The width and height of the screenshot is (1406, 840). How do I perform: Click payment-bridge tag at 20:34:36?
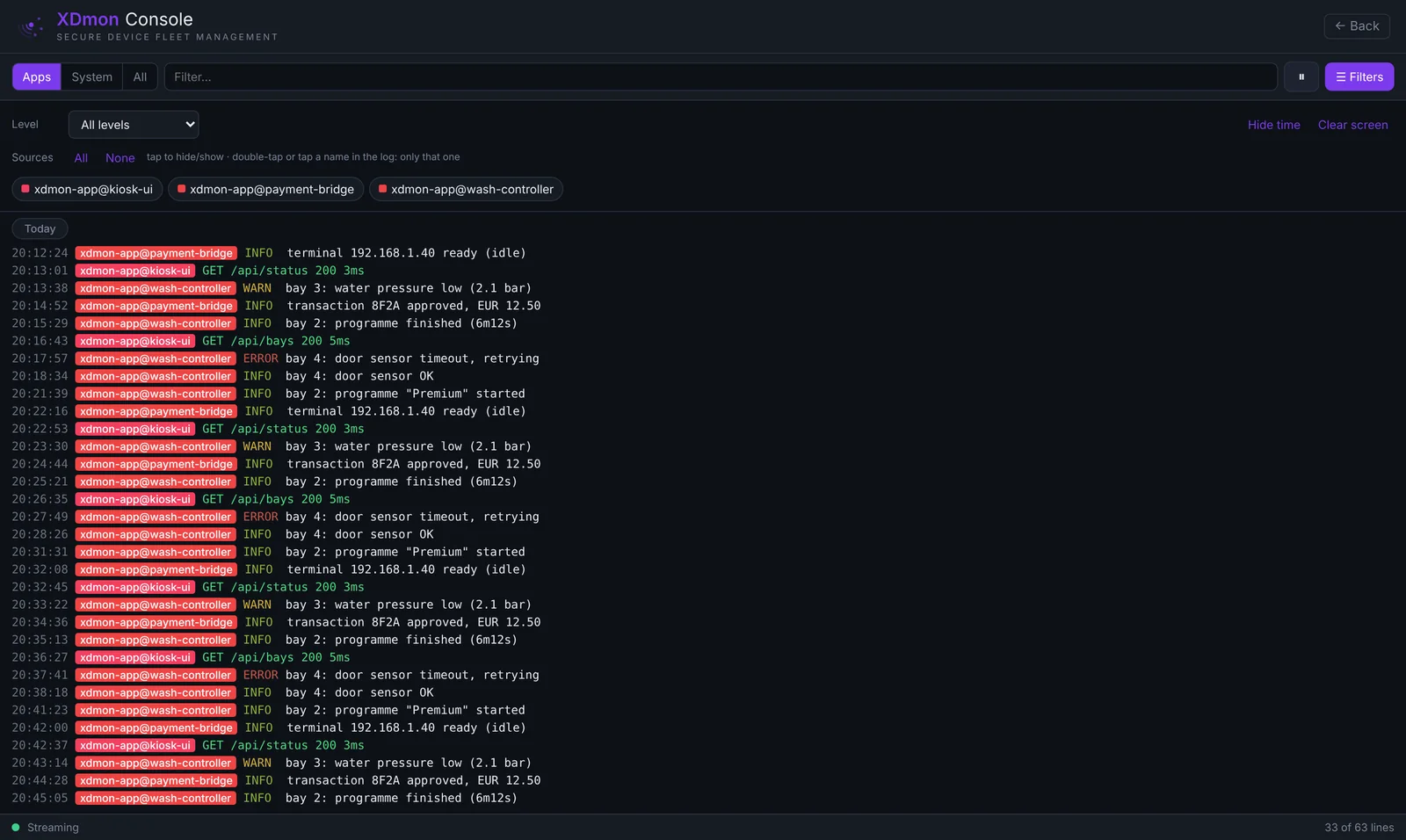coord(156,622)
